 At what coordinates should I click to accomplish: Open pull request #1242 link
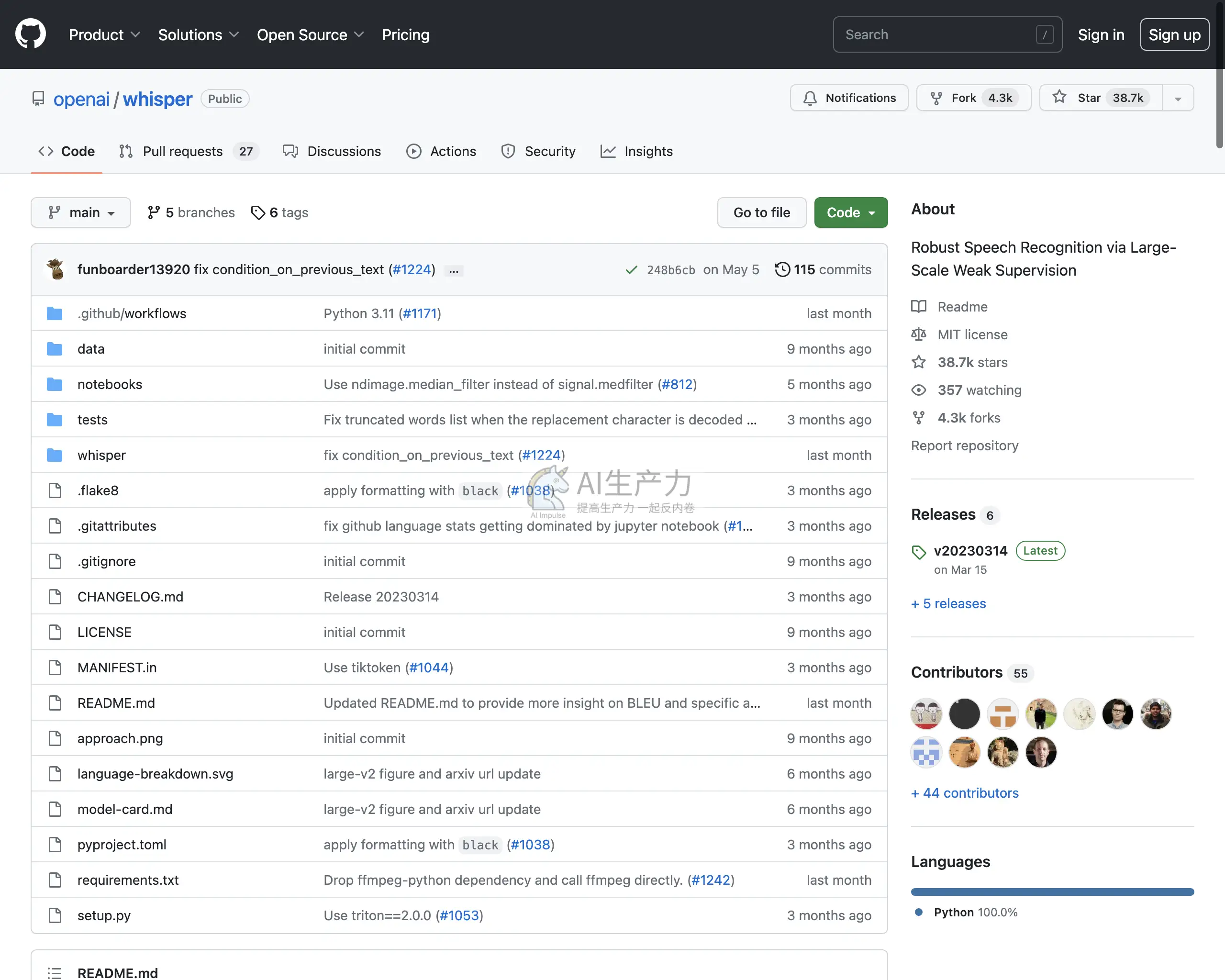[x=711, y=880]
